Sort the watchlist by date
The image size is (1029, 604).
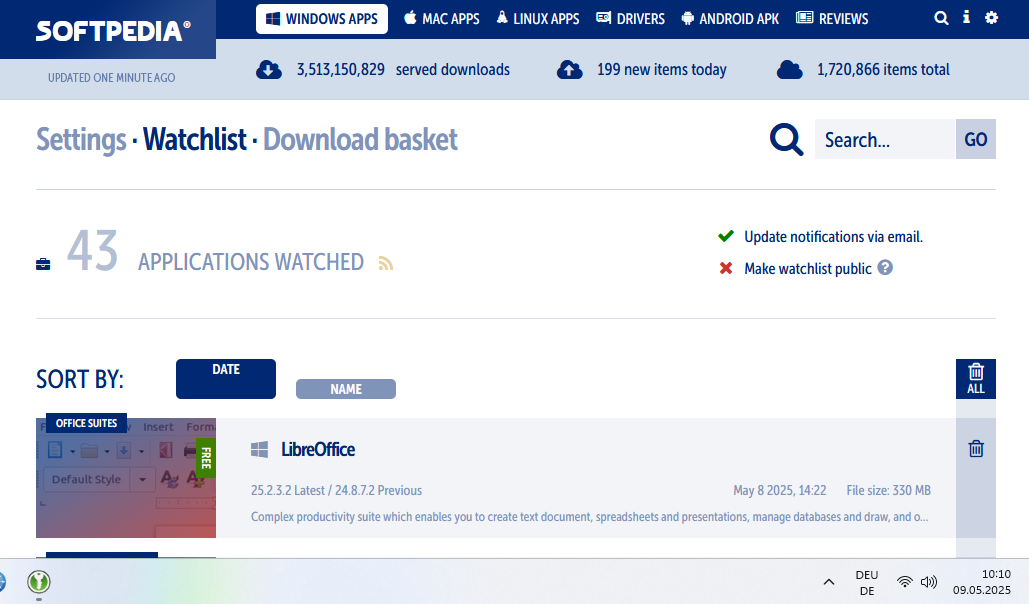click(x=226, y=379)
